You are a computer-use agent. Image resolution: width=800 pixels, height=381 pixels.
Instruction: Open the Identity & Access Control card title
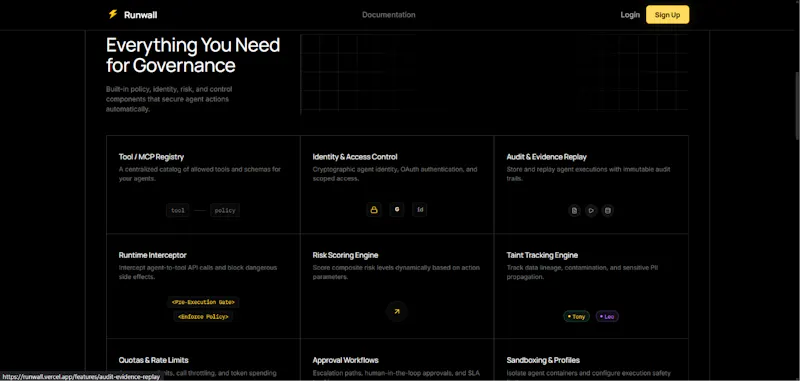click(x=355, y=157)
